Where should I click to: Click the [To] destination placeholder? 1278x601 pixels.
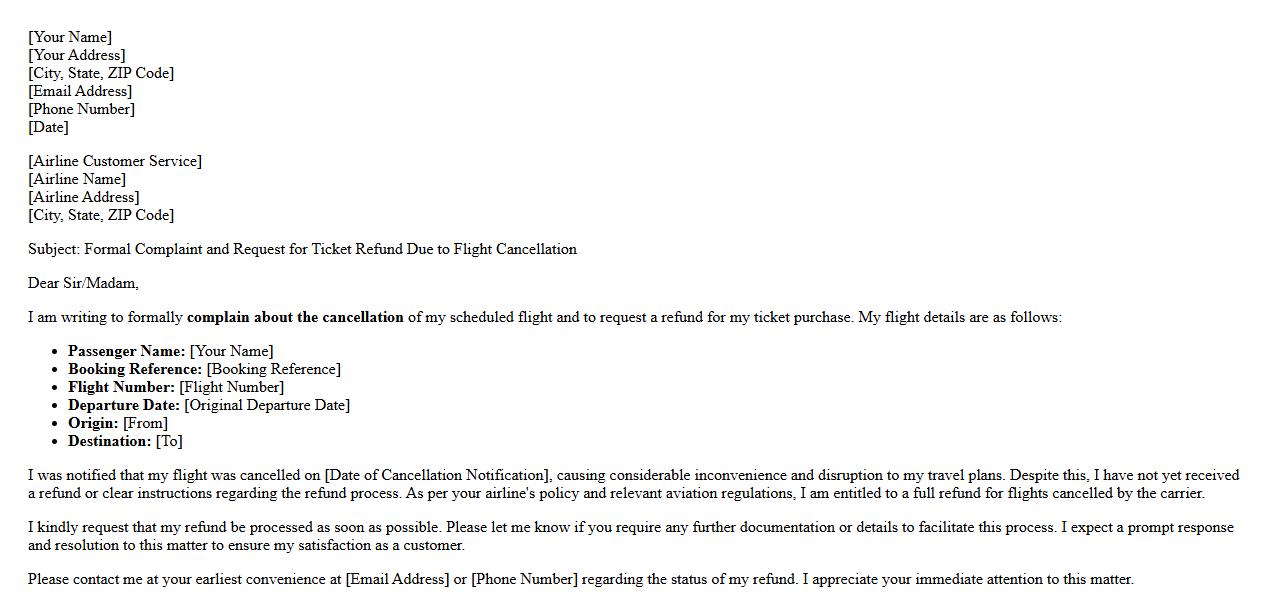(x=169, y=441)
